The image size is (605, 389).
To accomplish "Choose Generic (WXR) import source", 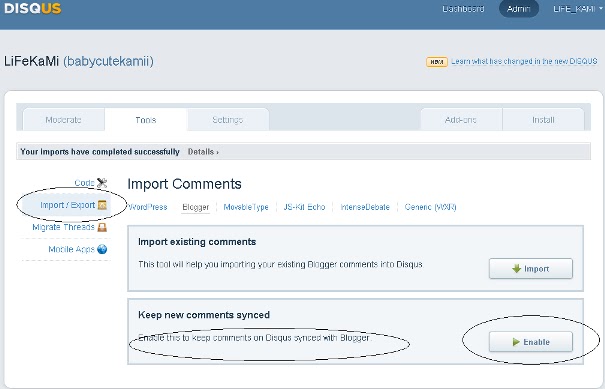I will [430, 207].
